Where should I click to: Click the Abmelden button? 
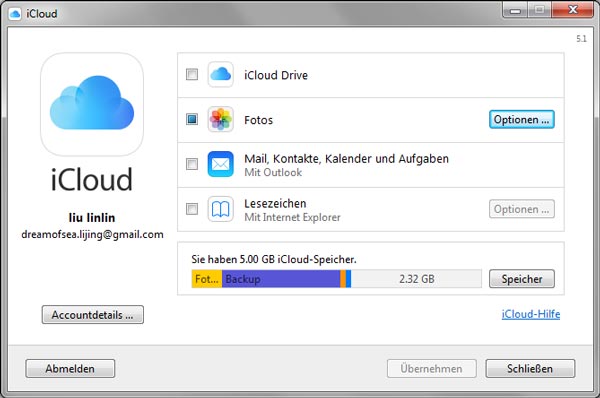pos(70,369)
